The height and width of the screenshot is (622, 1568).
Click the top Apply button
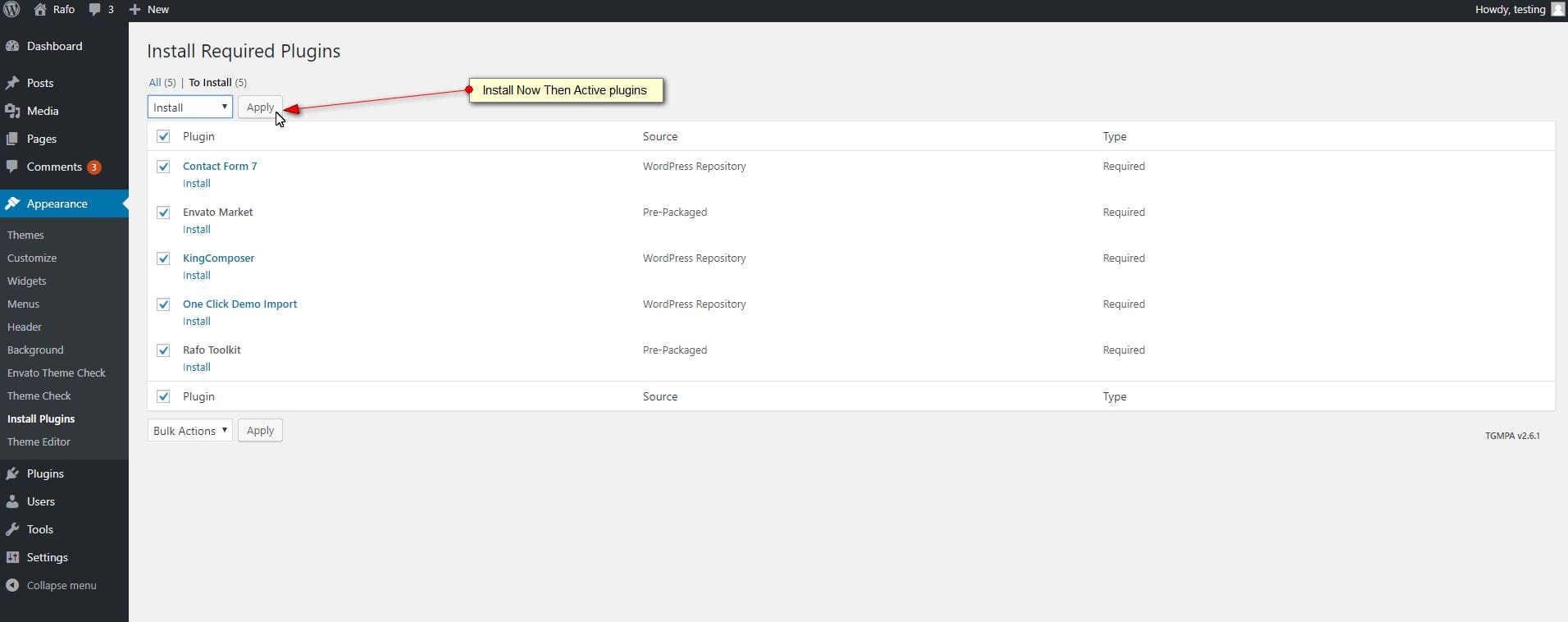point(260,107)
